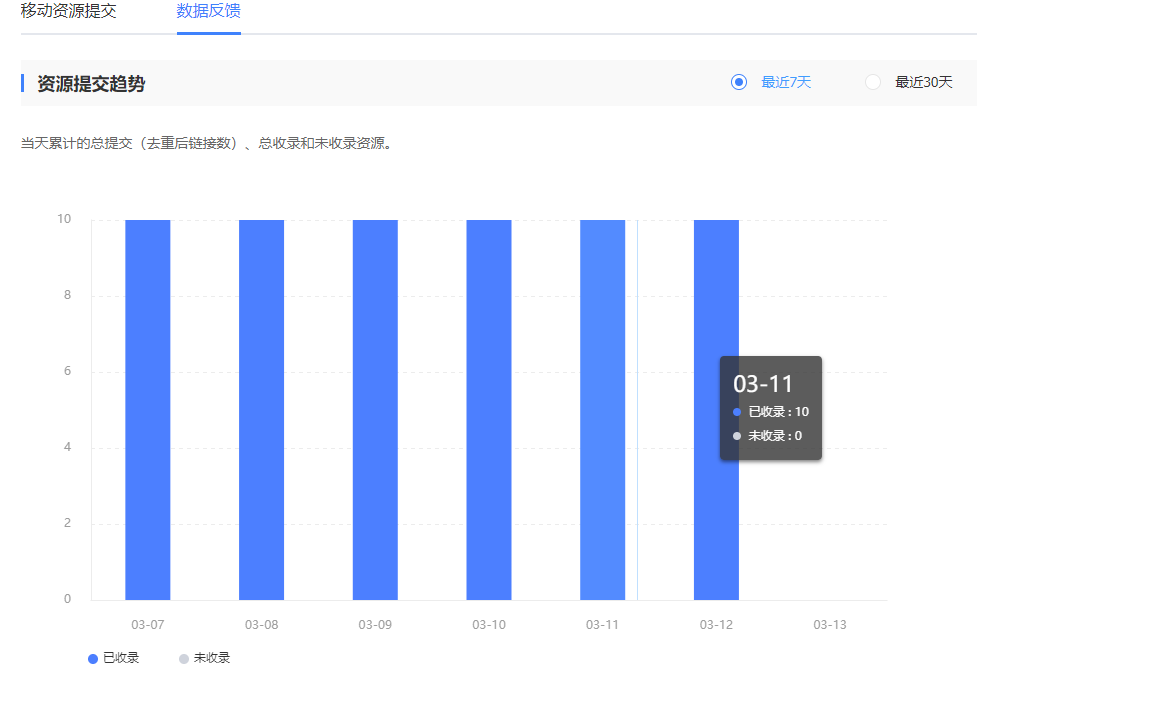The image size is (1154, 719).
Task: Click the blue accent bar beside 资源提交趋势
Action: (22, 82)
